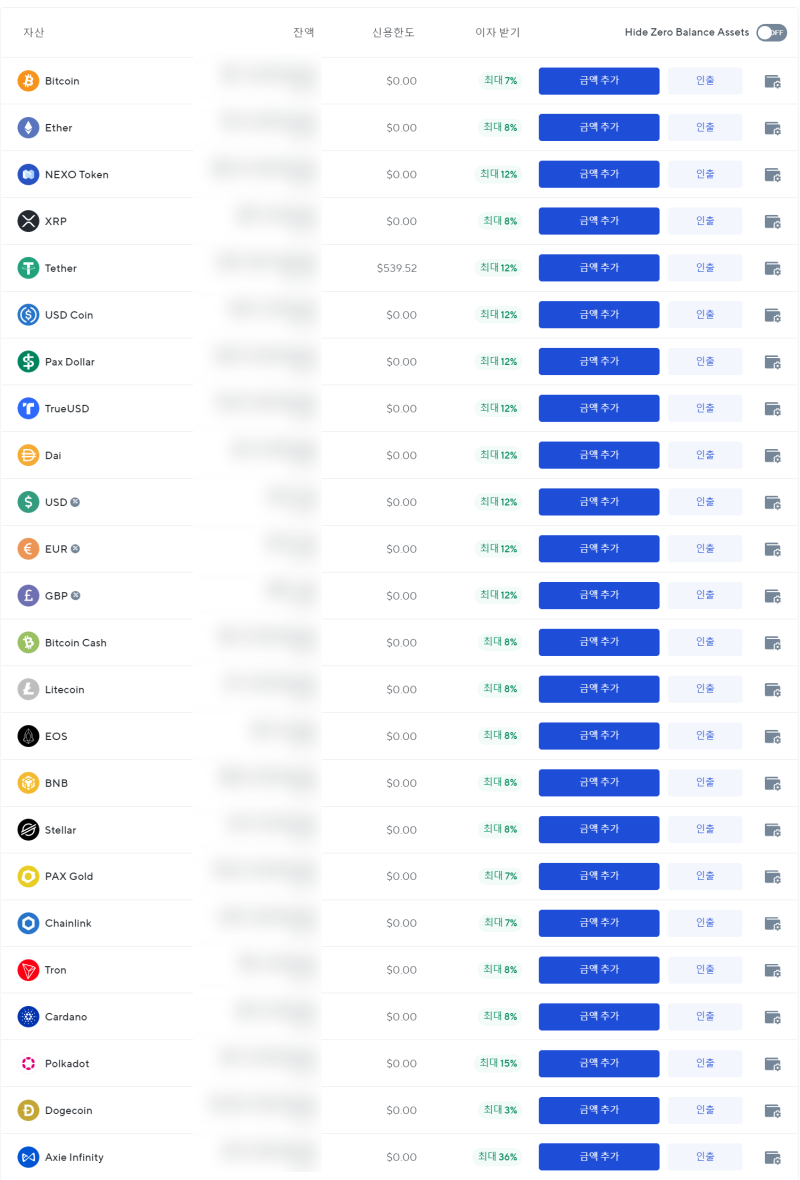Select the Bitcoin asset icon
Screen dimensions: 800x1180
pos(27,81)
